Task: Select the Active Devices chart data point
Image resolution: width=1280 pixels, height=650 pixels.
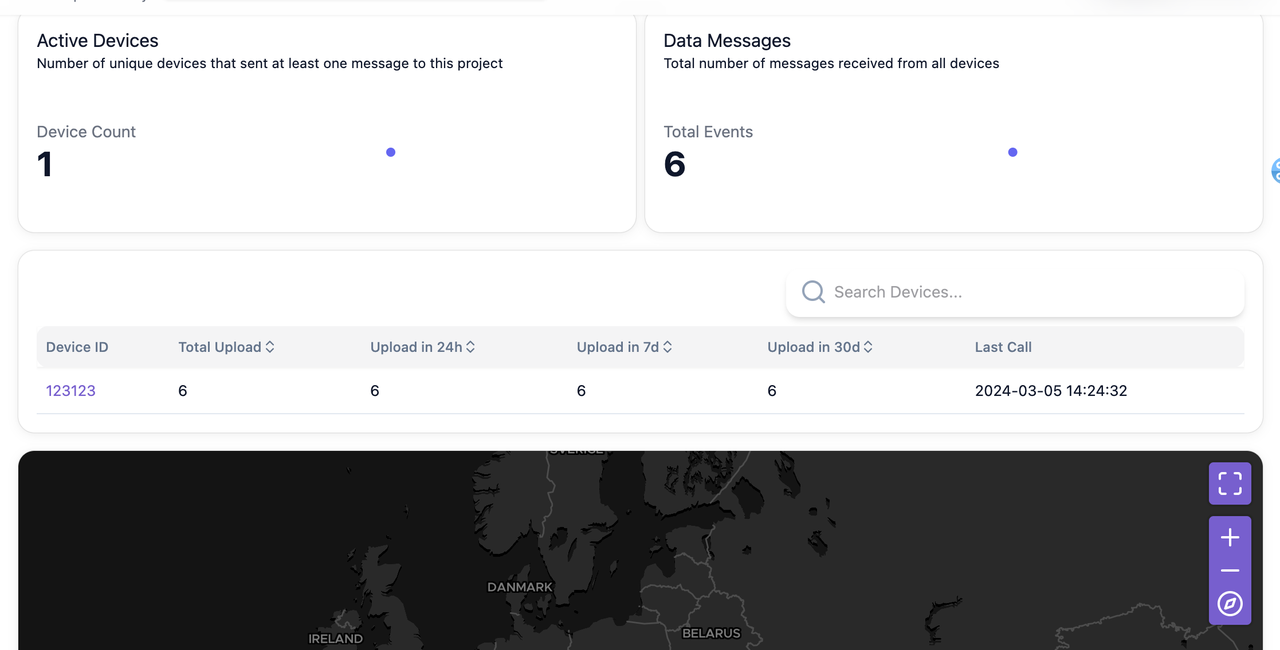Action: (x=391, y=152)
